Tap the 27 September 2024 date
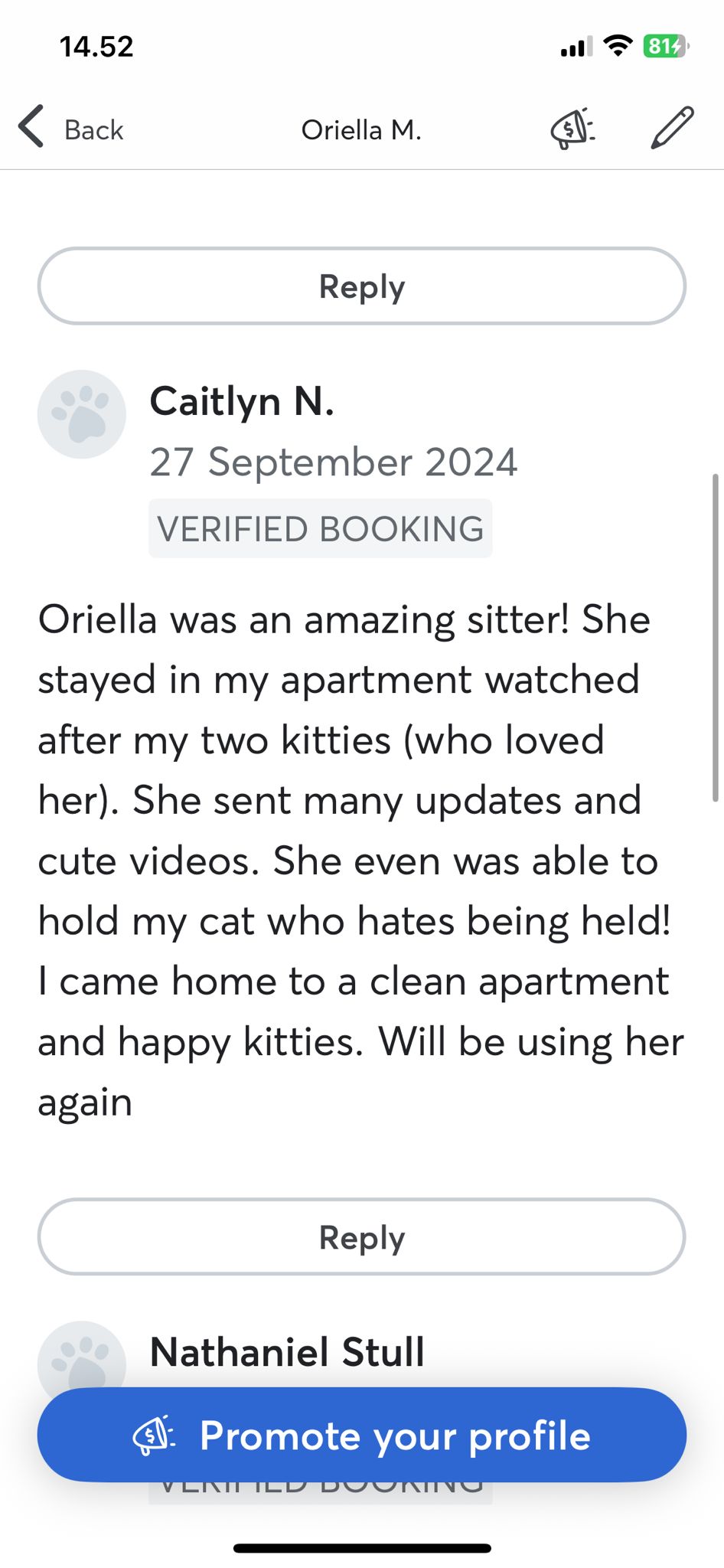The image size is (724, 1568). pyautogui.click(x=333, y=462)
